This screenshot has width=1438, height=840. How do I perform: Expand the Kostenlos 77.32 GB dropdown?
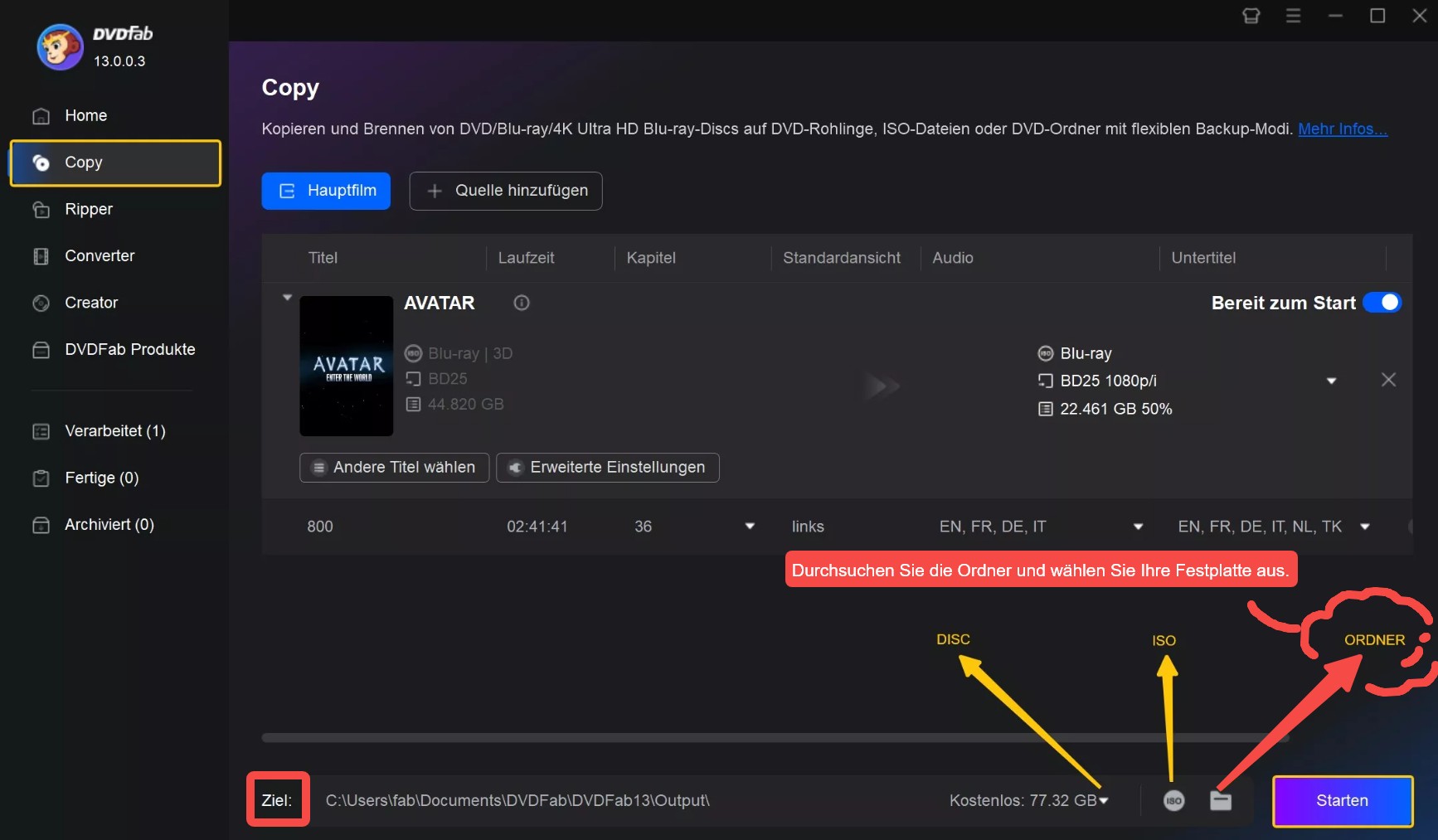[x=1104, y=801]
